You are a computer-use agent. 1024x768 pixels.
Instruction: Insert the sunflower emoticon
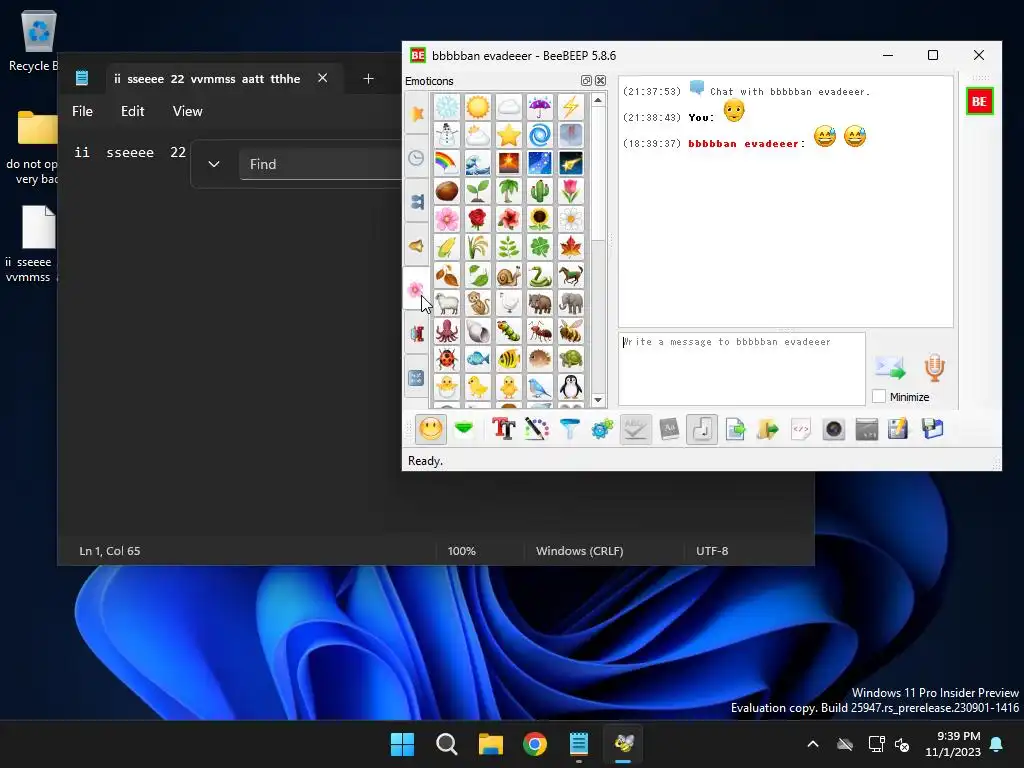coord(540,219)
